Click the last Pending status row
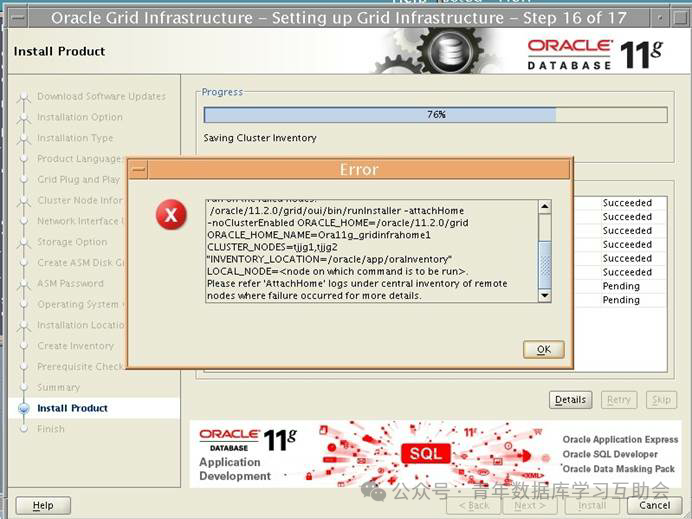The height and width of the screenshot is (519, 692). [x=621, y=300]
